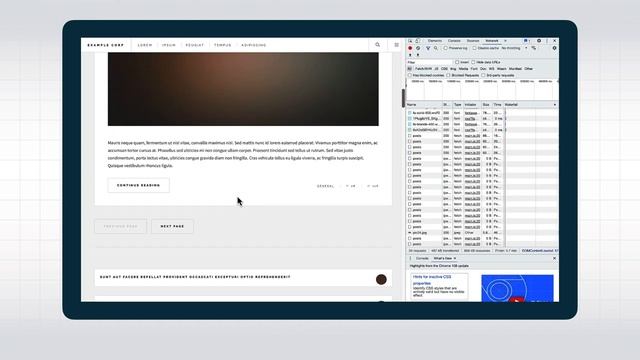Switch to the Sources tab

click(473, 41)
